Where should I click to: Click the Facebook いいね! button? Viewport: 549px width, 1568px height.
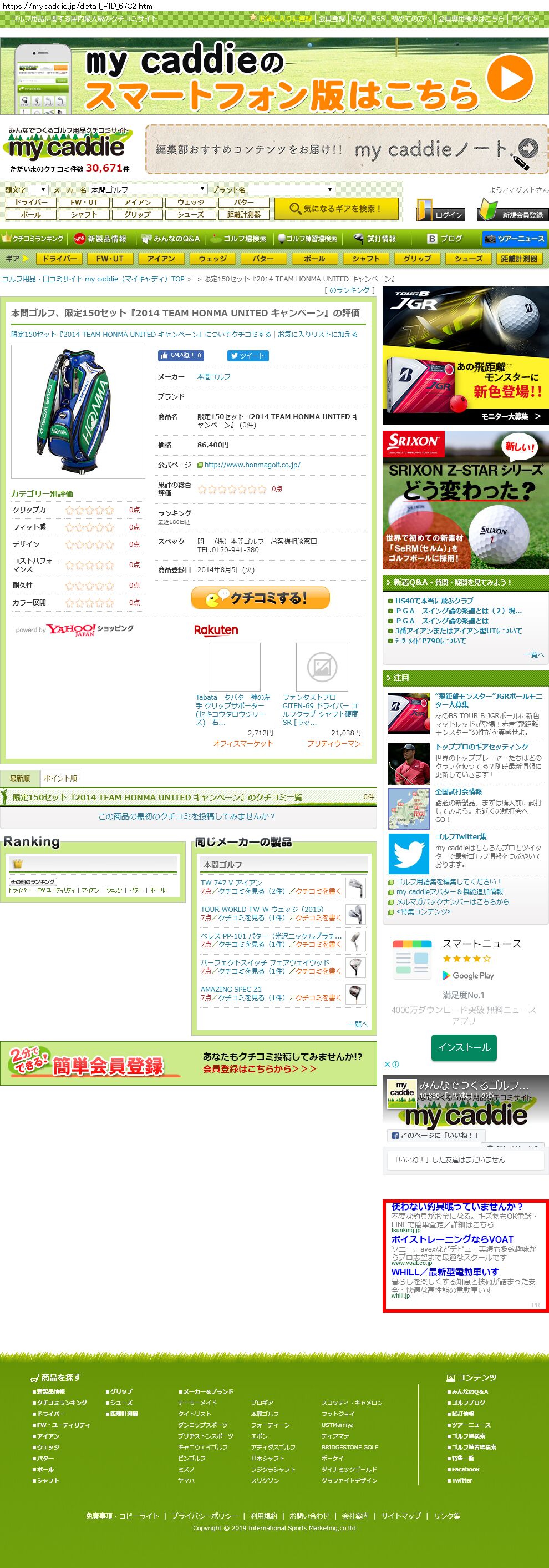[x=180, y=355]
